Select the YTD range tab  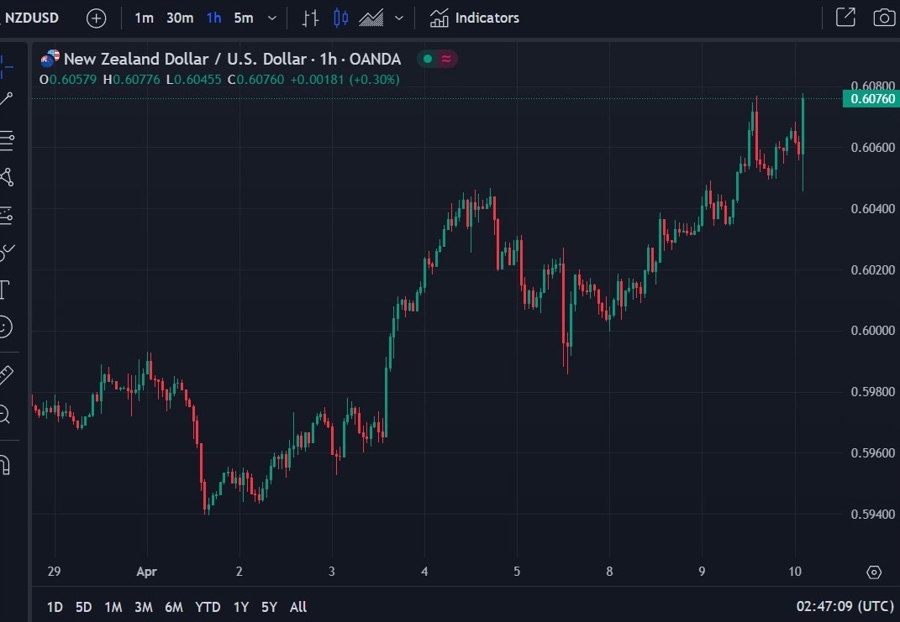pyautogui.click(x=208, y=607)
